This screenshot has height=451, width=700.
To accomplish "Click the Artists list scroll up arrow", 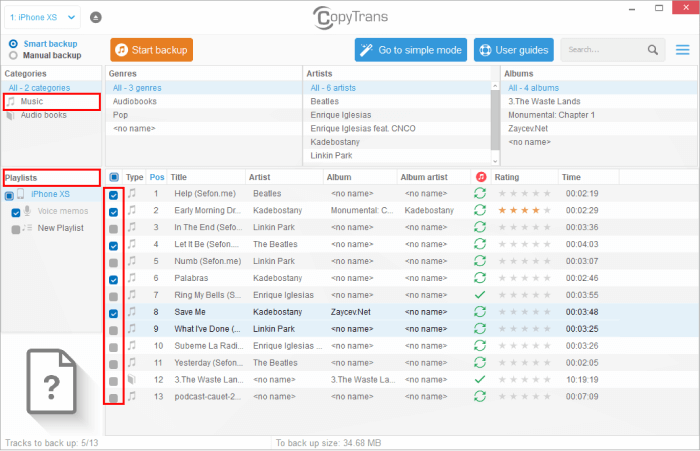I will (495, 85).
